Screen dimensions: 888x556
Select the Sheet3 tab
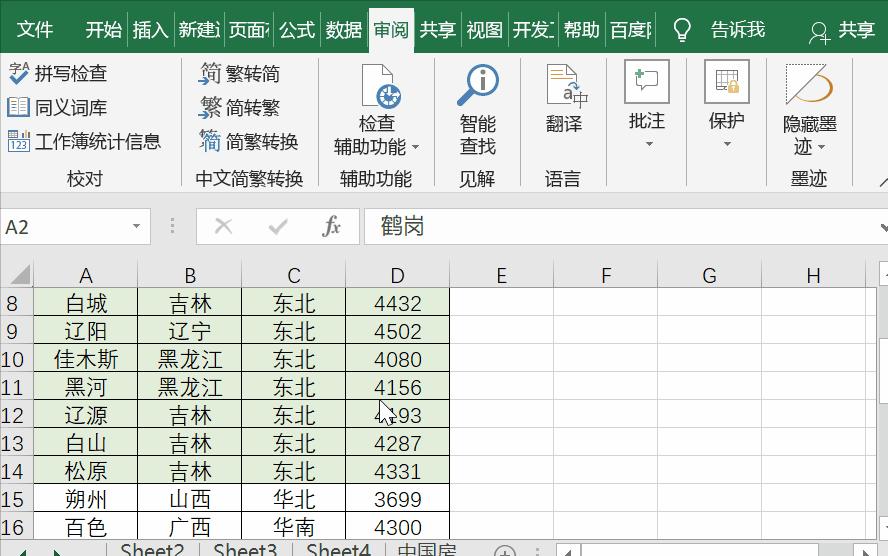coord(245,550)
